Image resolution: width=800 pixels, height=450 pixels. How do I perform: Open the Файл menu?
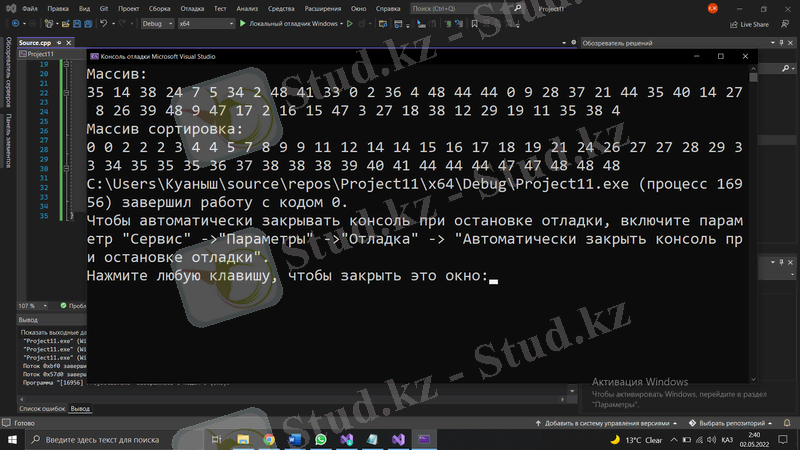tap(30, 9)
